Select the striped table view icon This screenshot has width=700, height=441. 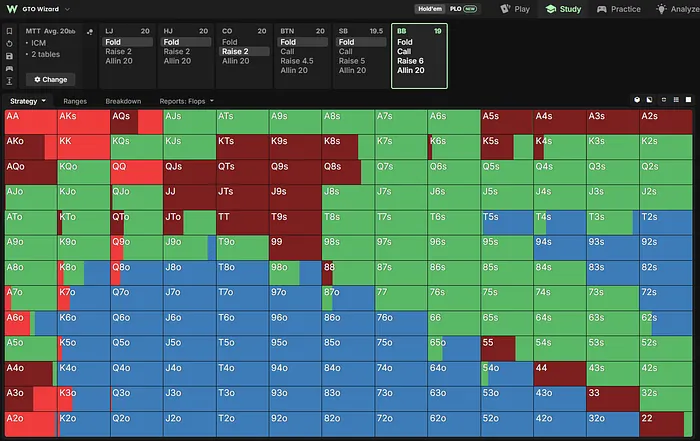tap(676, 100)
